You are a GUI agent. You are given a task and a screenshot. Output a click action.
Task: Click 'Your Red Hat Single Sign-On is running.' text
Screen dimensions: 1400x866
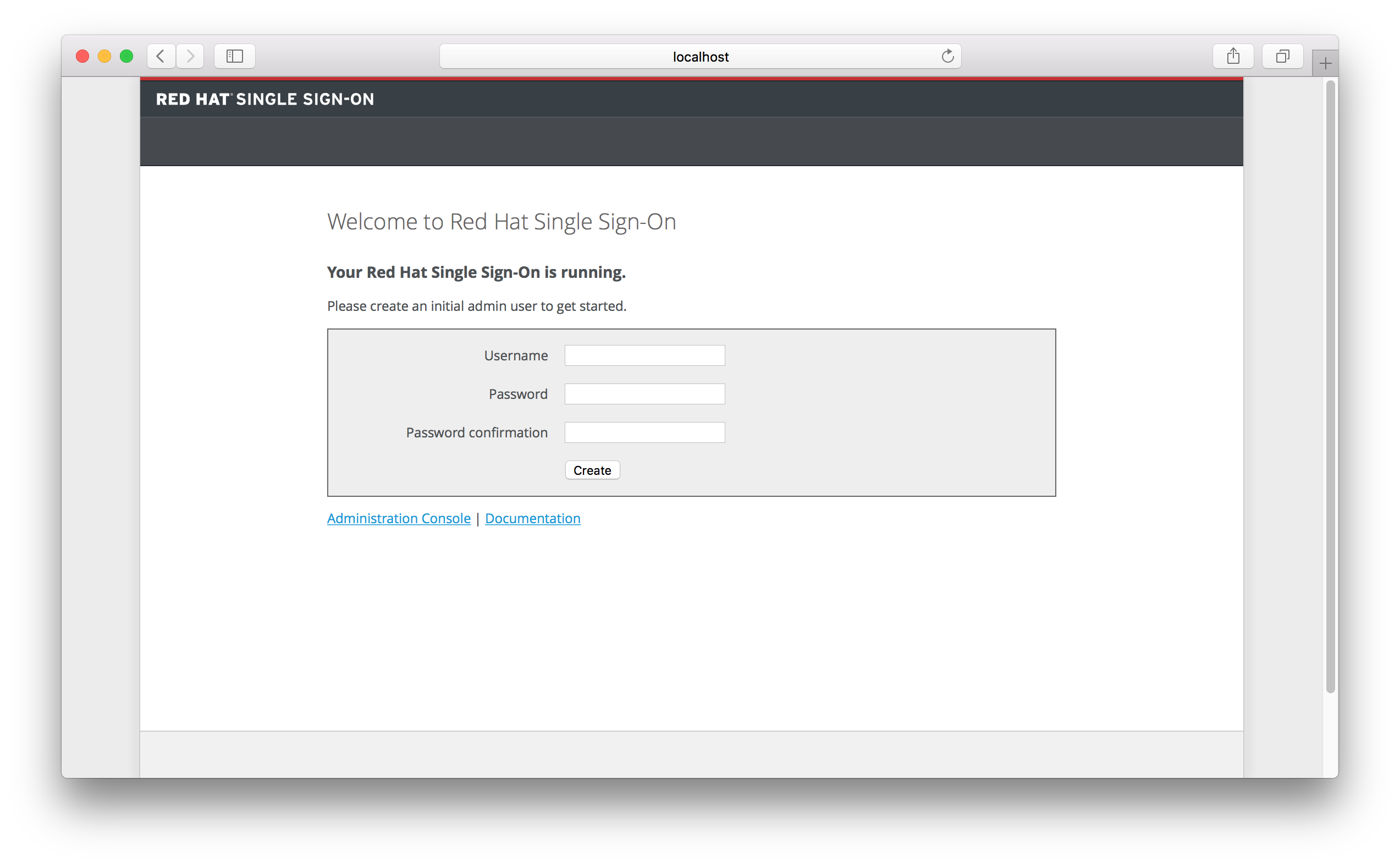pos(476,272)
